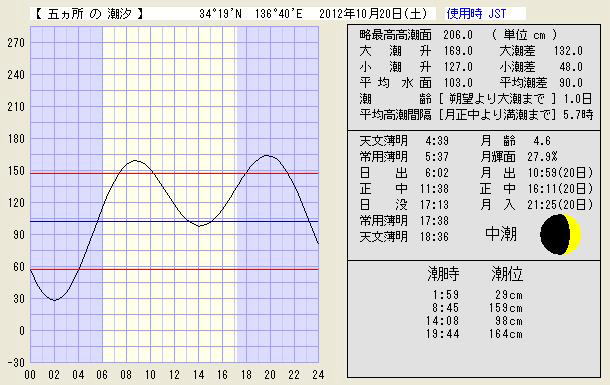Click 月入 time 21:25(20日)
The image size is (610, 385).
(x=560, y=205)
